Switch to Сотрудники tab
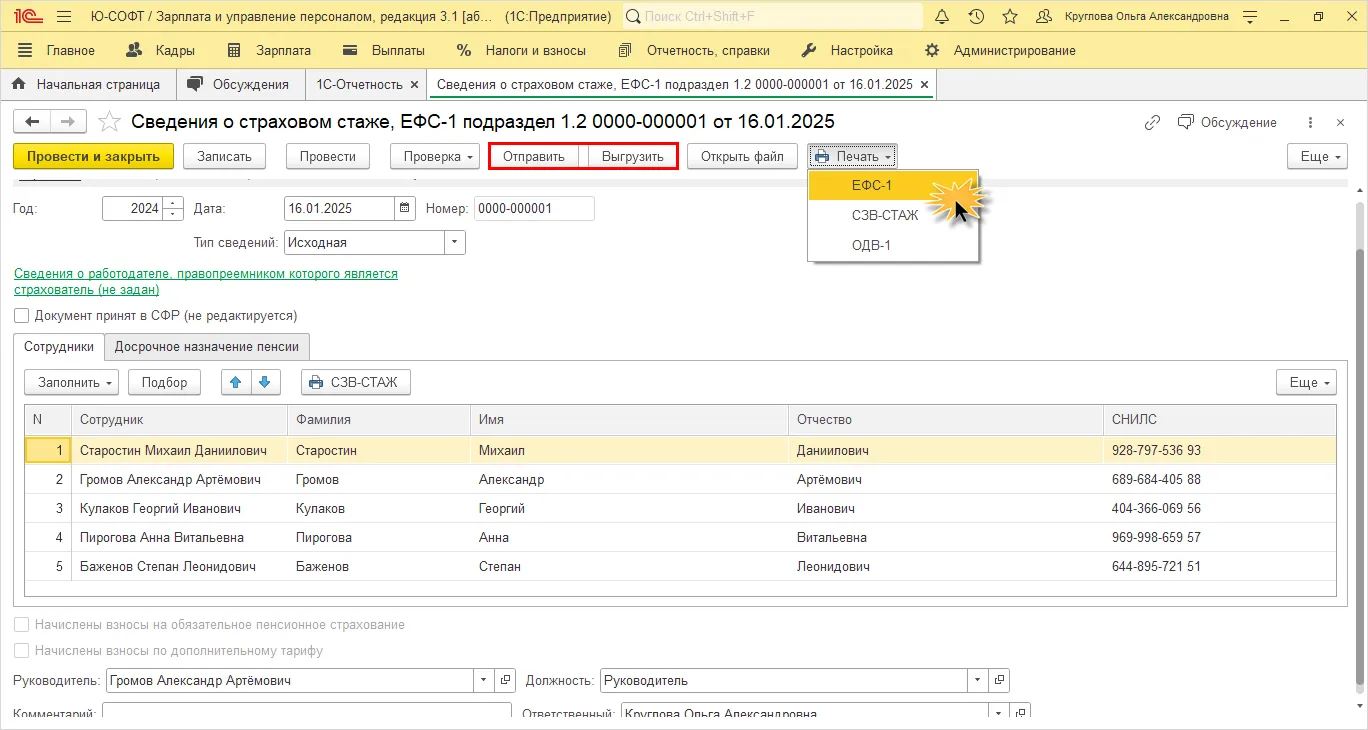Image resolution: width=1368 pixels, height=730 pixels. 59,346
